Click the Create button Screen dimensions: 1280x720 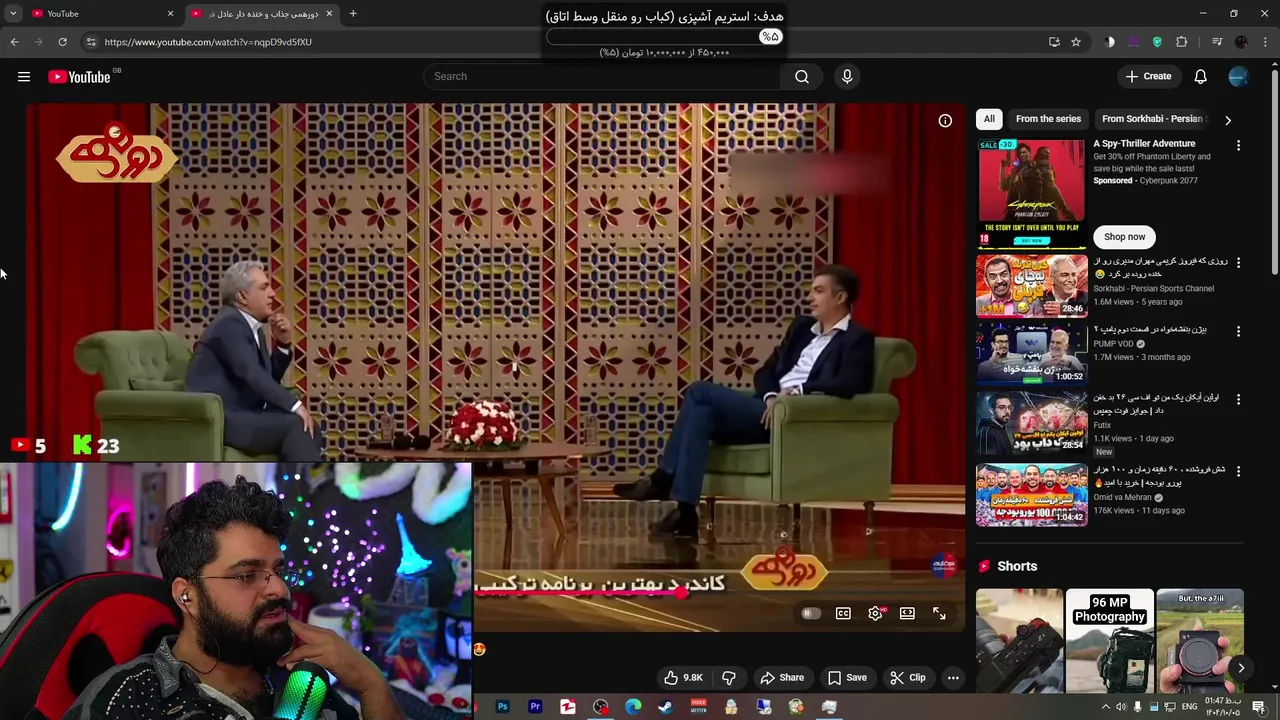click(x=1148, y=77)
